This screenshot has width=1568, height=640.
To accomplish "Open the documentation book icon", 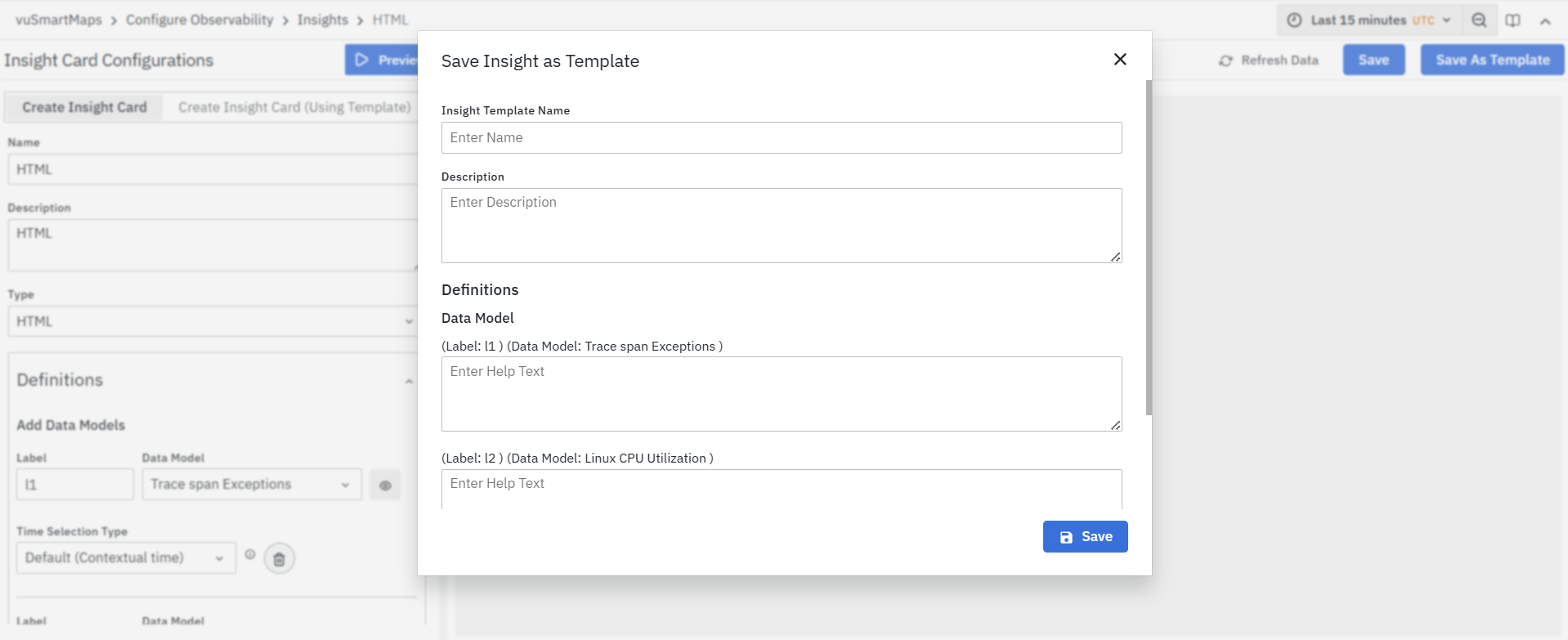I will (x=1513, y=20).
